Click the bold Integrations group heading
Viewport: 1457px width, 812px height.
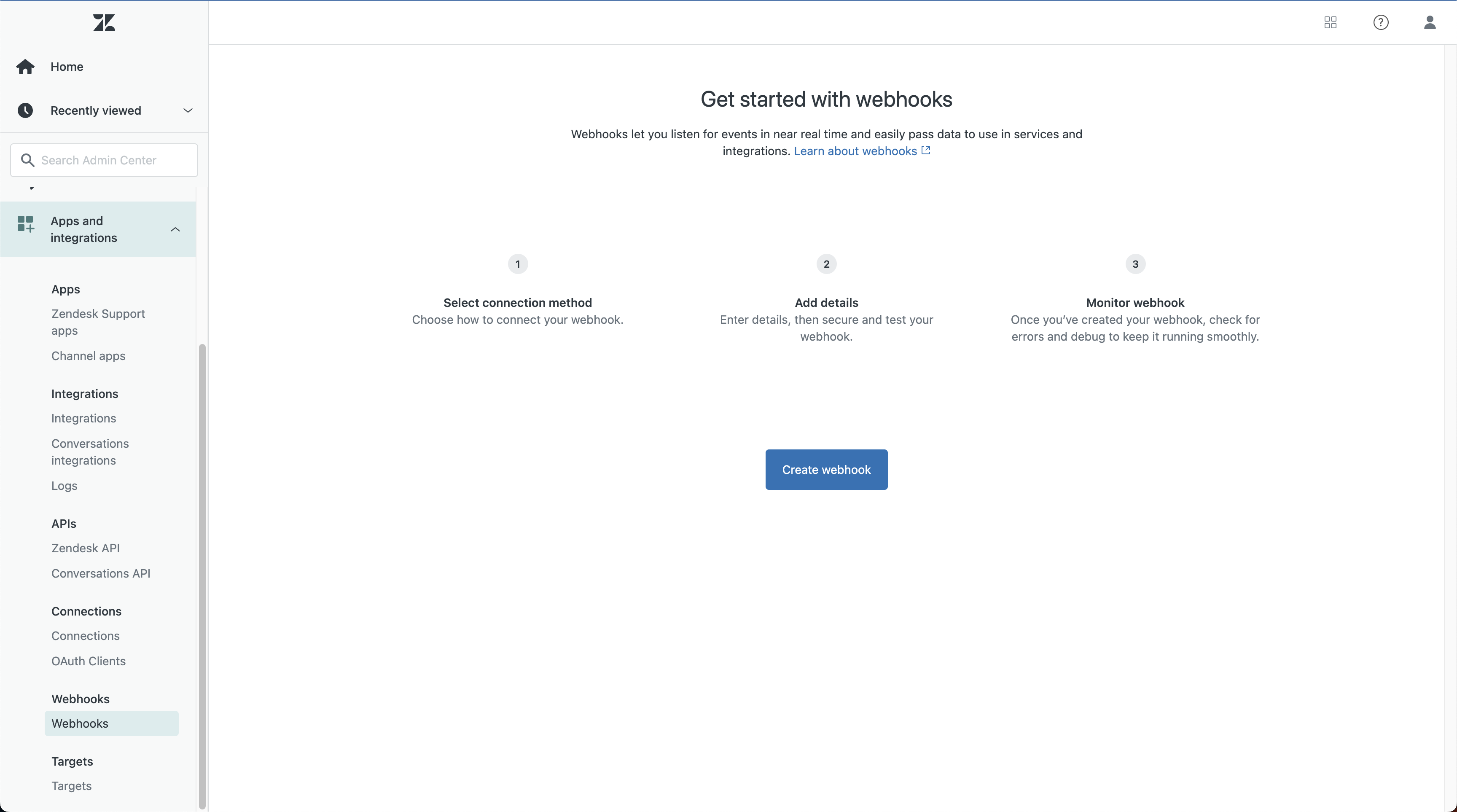tap(85, 393)
